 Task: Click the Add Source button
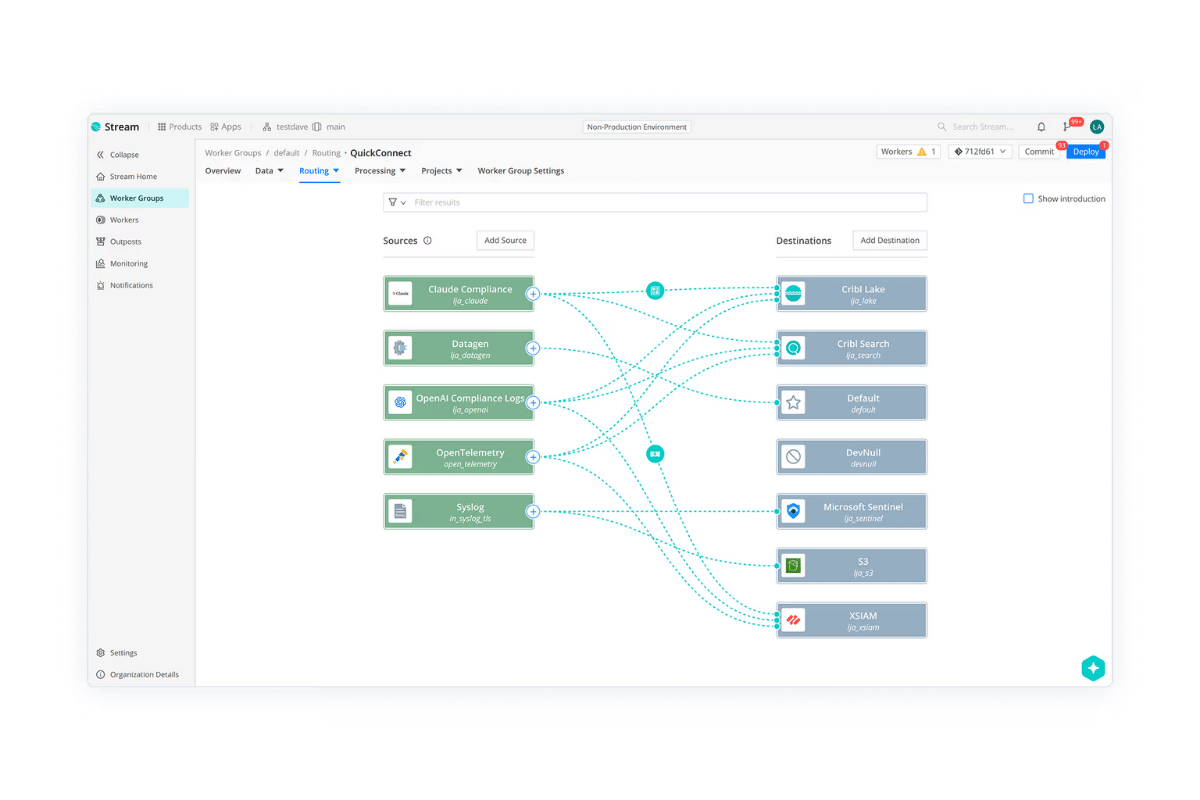(x=505, y=241)
